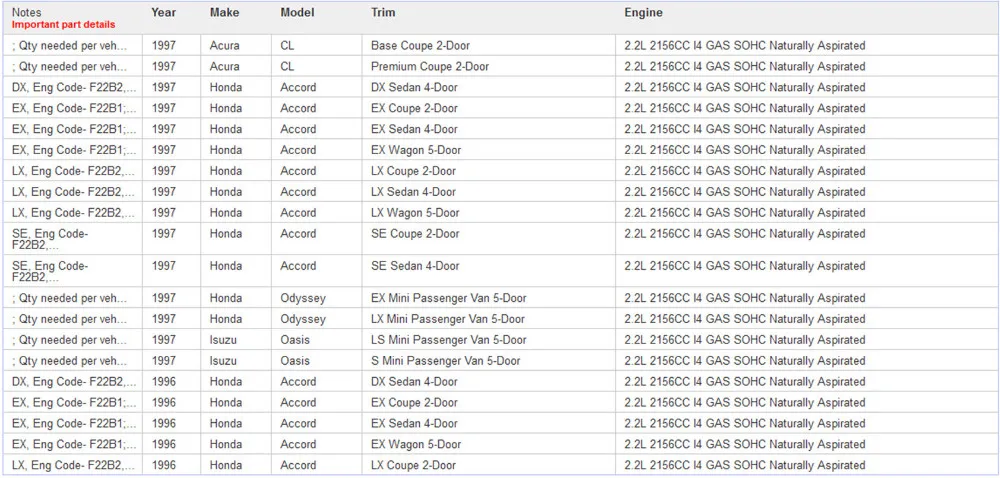Image resolution: width=1000 pixels, height=478 pixels.
Task: Click the Model column header
Action: (x=297, y=12)
